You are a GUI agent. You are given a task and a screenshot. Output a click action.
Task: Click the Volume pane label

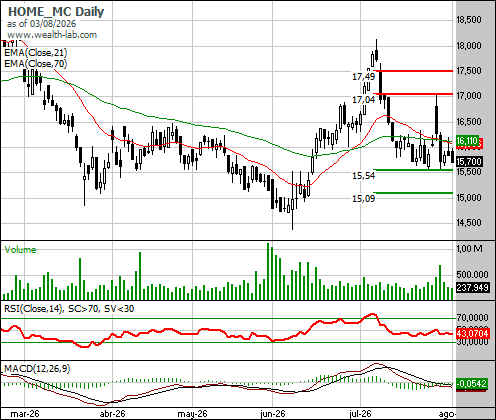pos(20,250)
